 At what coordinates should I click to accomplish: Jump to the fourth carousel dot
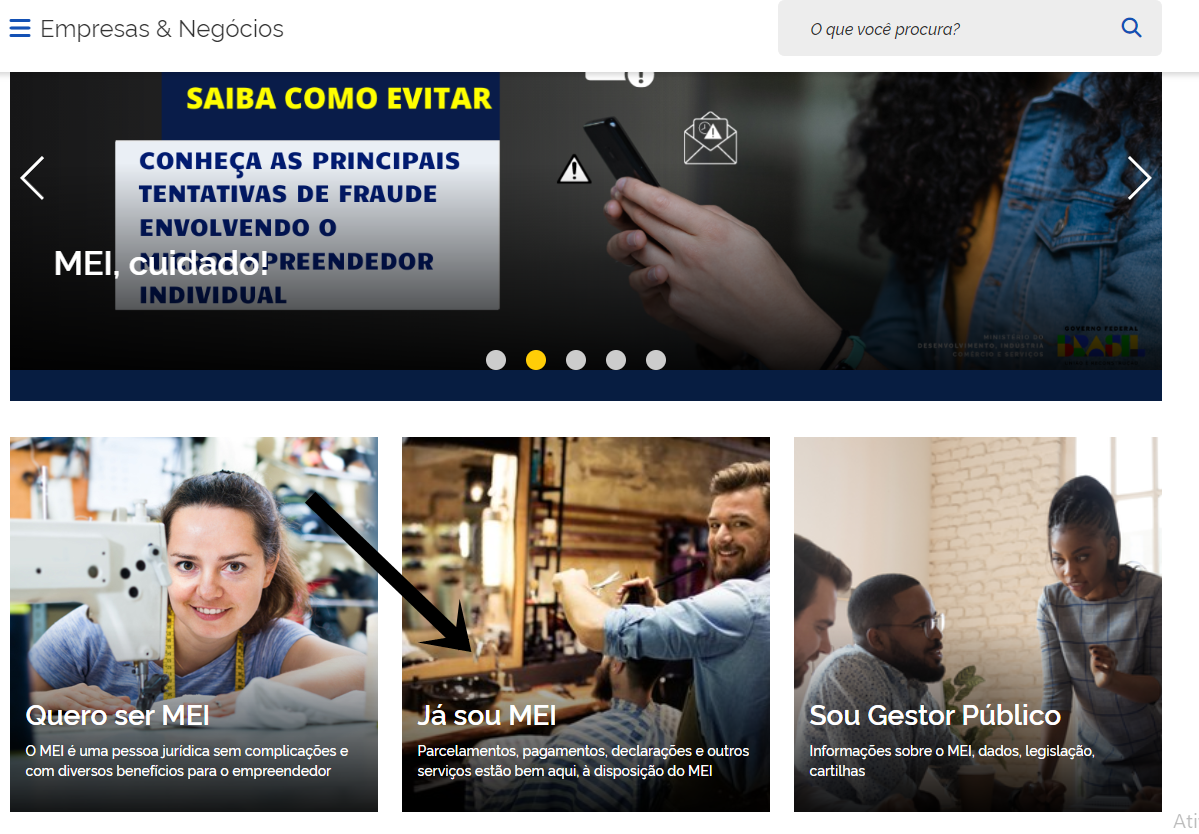click(x=616, y=360)
